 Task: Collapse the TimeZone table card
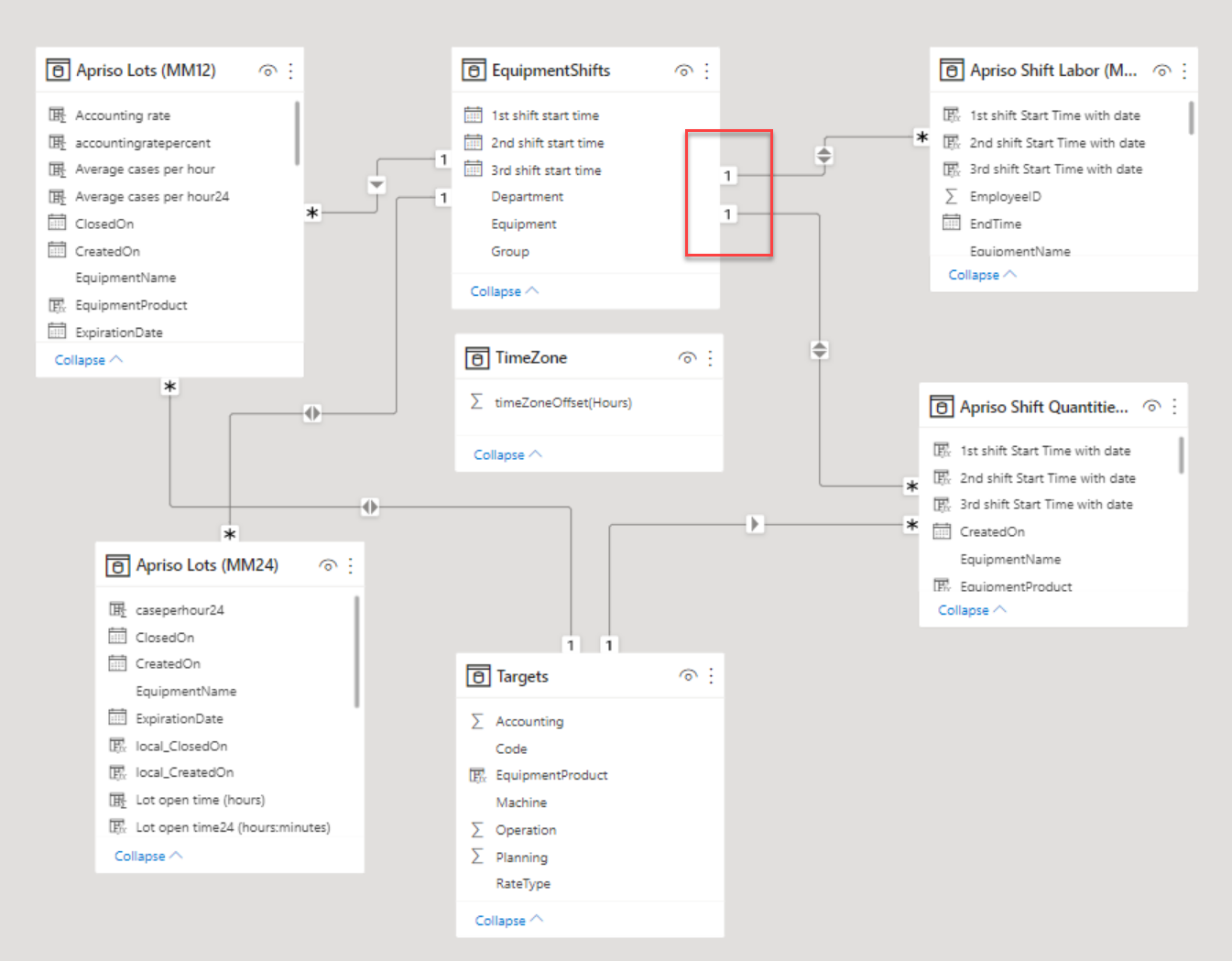click(x=508, y=454)
